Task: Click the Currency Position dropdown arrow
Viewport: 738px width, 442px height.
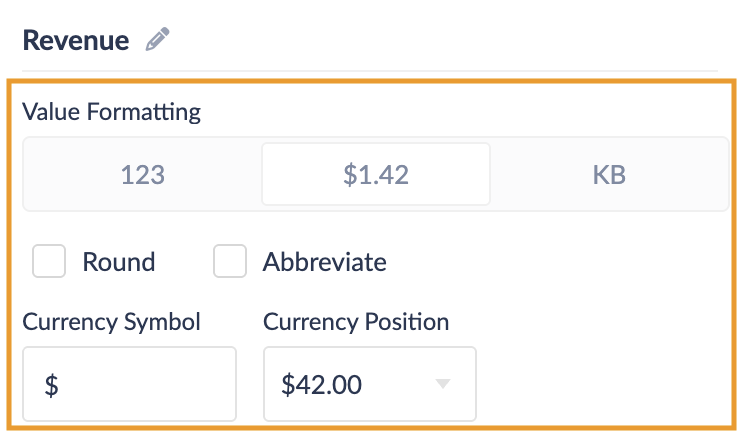Action: [x=443, y=384]
